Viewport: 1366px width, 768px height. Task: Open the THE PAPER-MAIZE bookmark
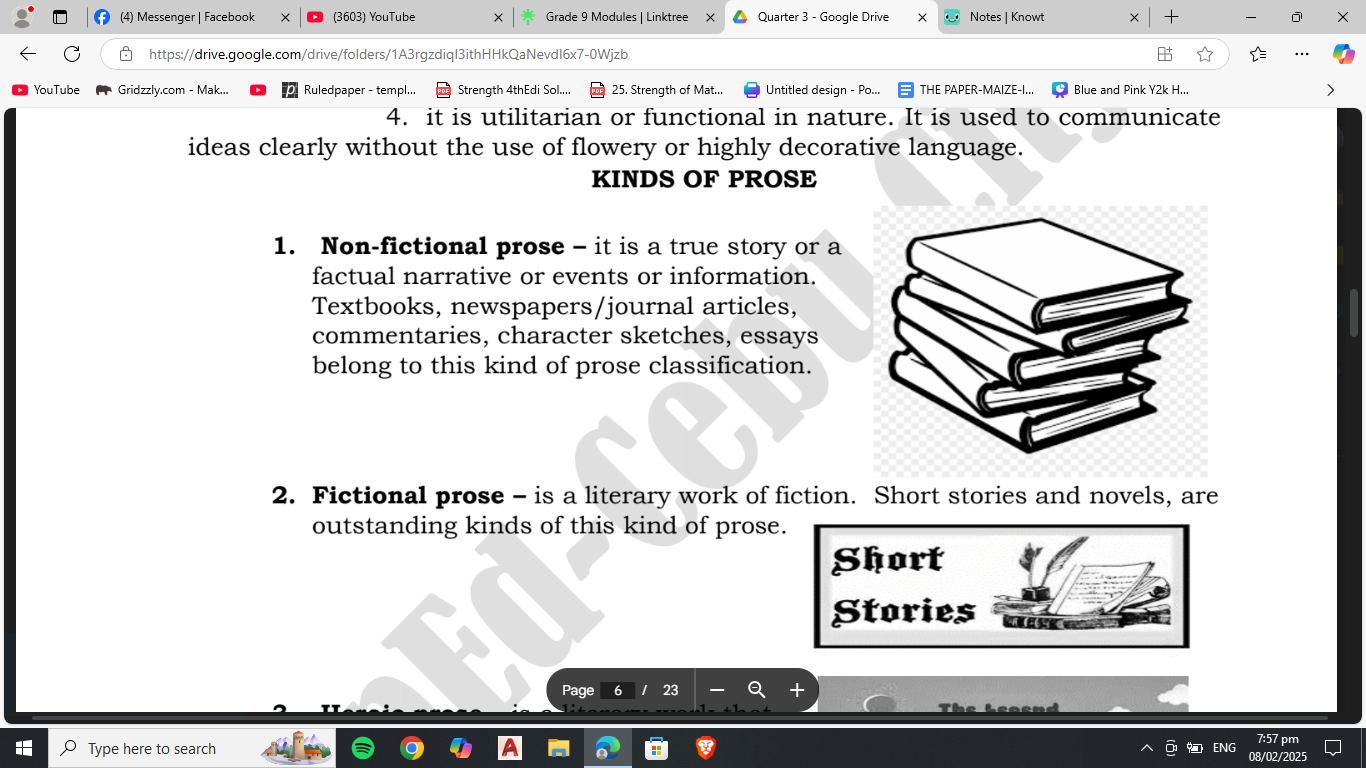tap(966, 90)
